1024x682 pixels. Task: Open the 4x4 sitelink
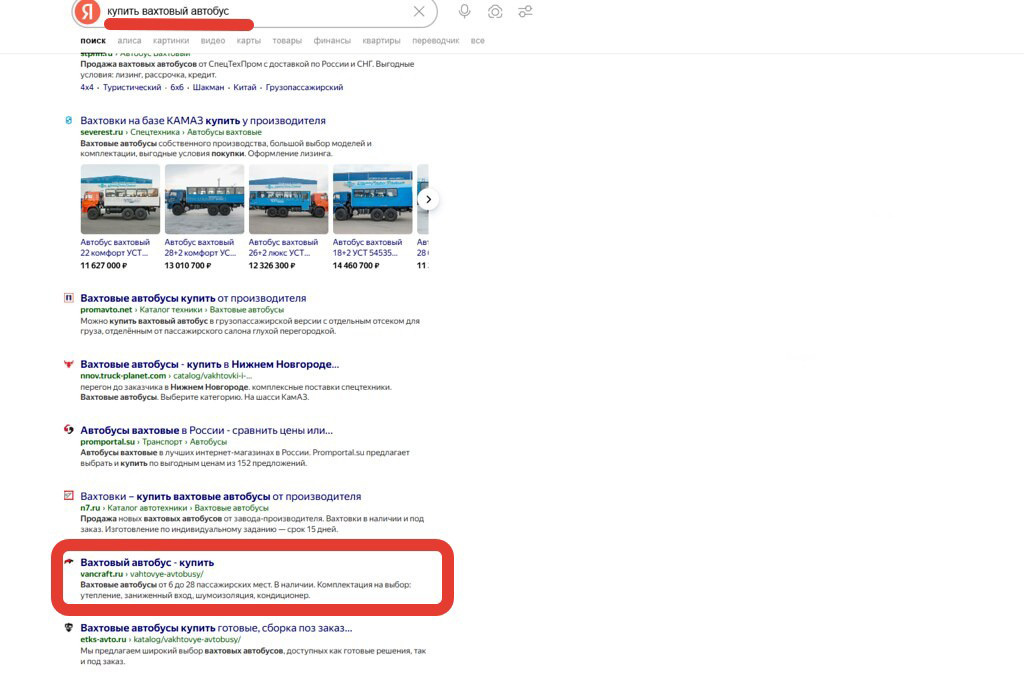(x=87, y=87)
